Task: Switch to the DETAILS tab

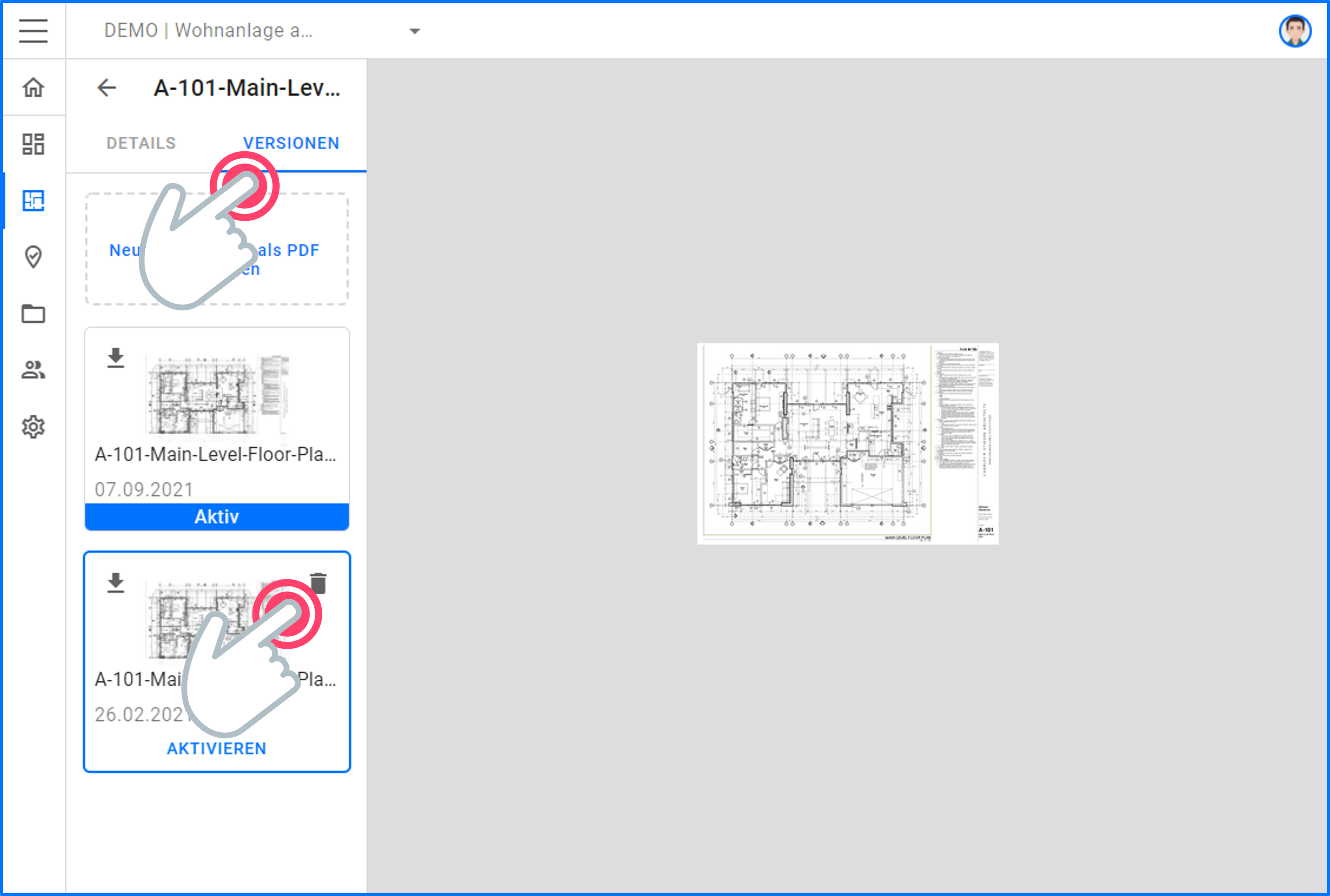Action: (x=141, y=143)
